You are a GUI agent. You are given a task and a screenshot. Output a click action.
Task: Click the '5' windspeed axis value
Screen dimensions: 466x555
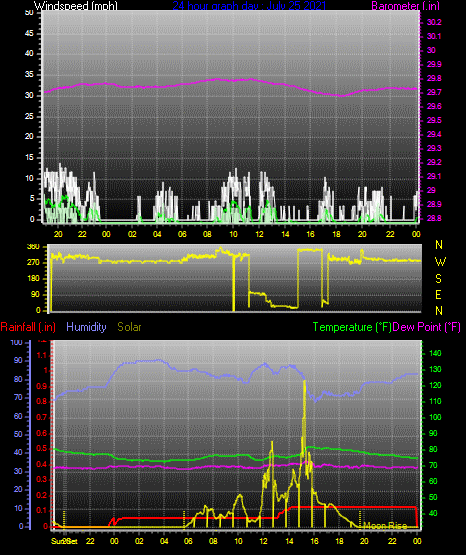pyautogui.click(x=32, y=199)
